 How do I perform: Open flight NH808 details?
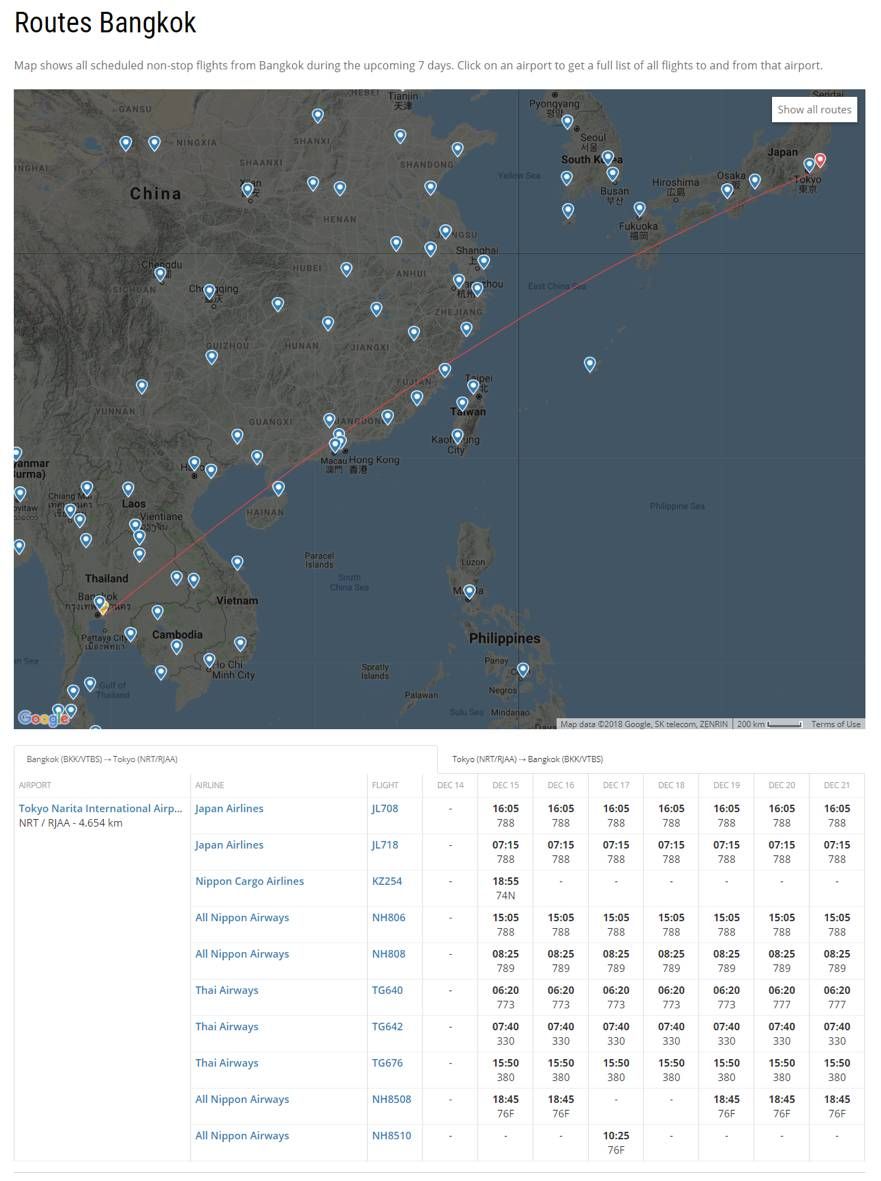coord(389,954)
